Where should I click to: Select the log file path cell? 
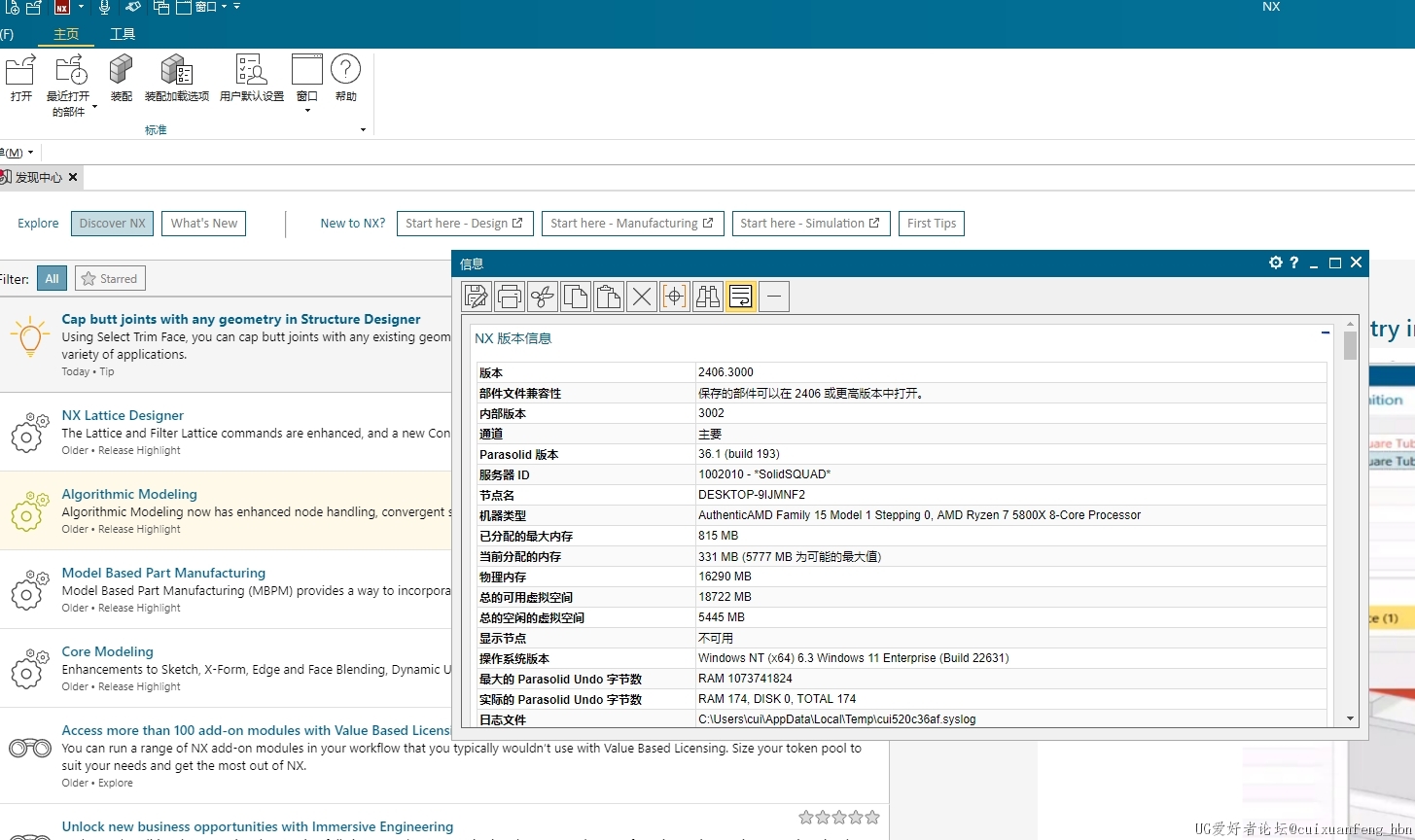(1011, 719)
